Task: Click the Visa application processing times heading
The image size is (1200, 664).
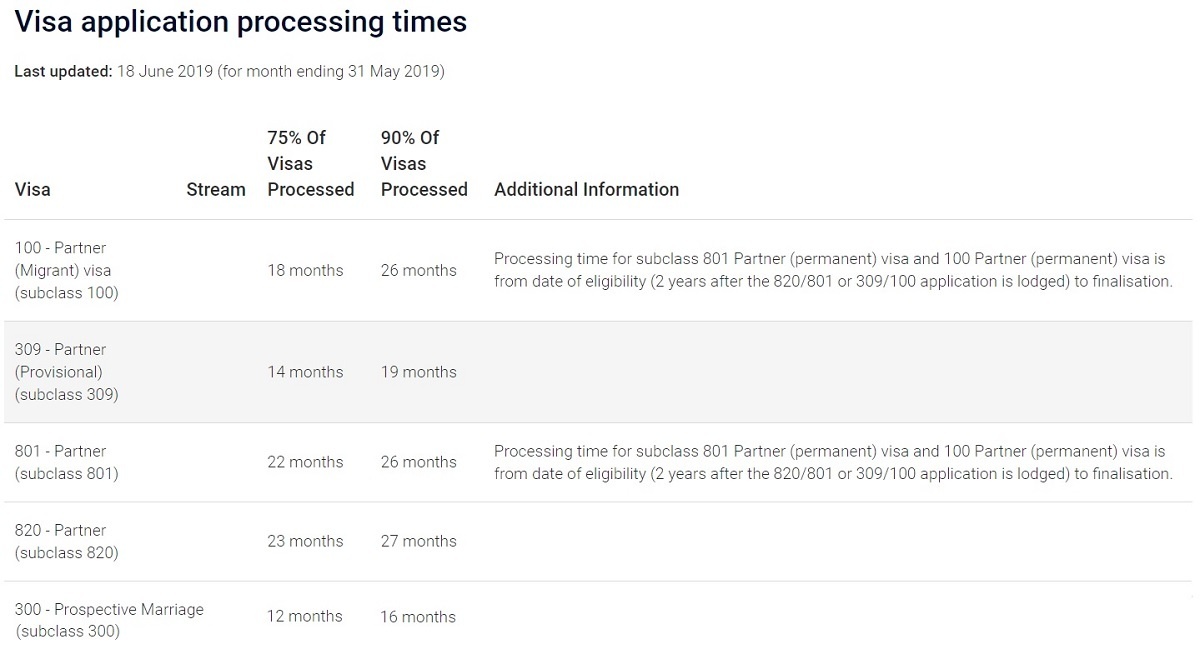Action: tap(240, 22)
